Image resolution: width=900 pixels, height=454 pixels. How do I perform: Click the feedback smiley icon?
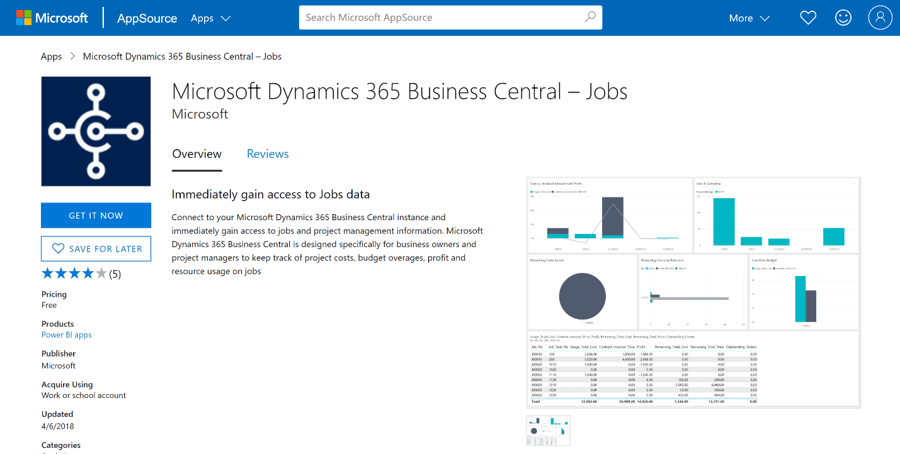843,18
